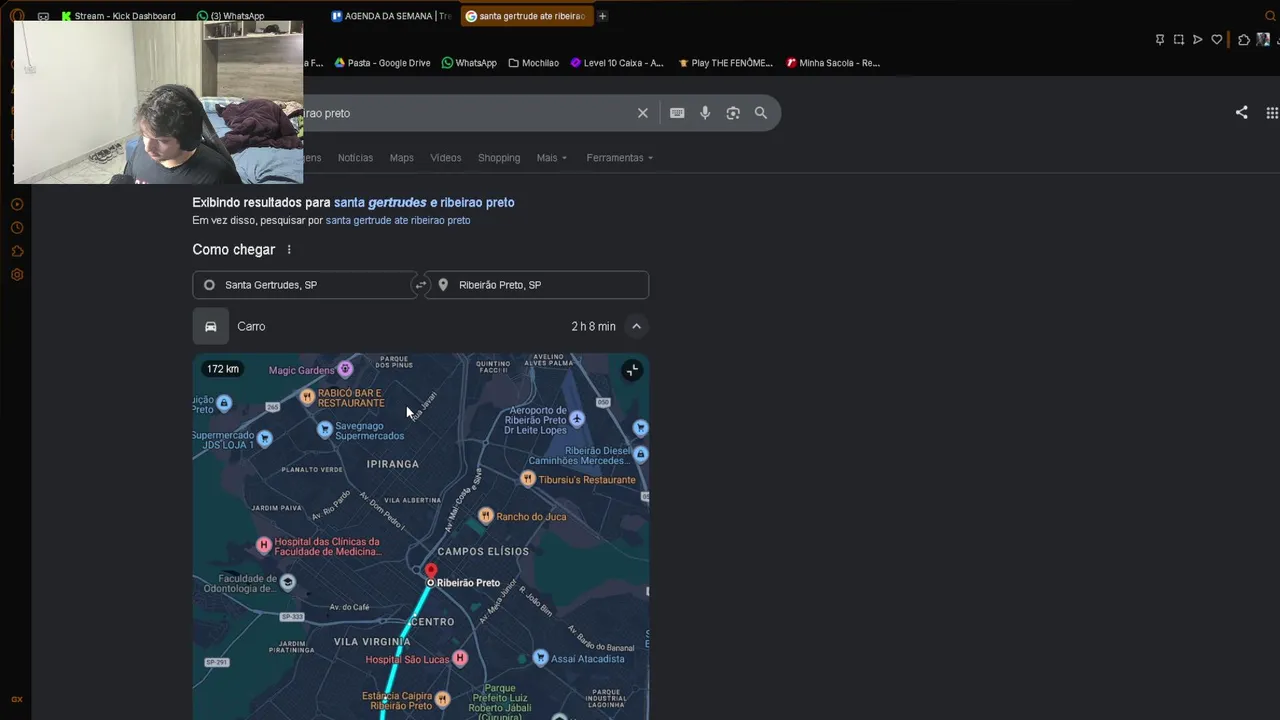
Task: Switch to the Shopping results tab
Action: pos(499,158)
